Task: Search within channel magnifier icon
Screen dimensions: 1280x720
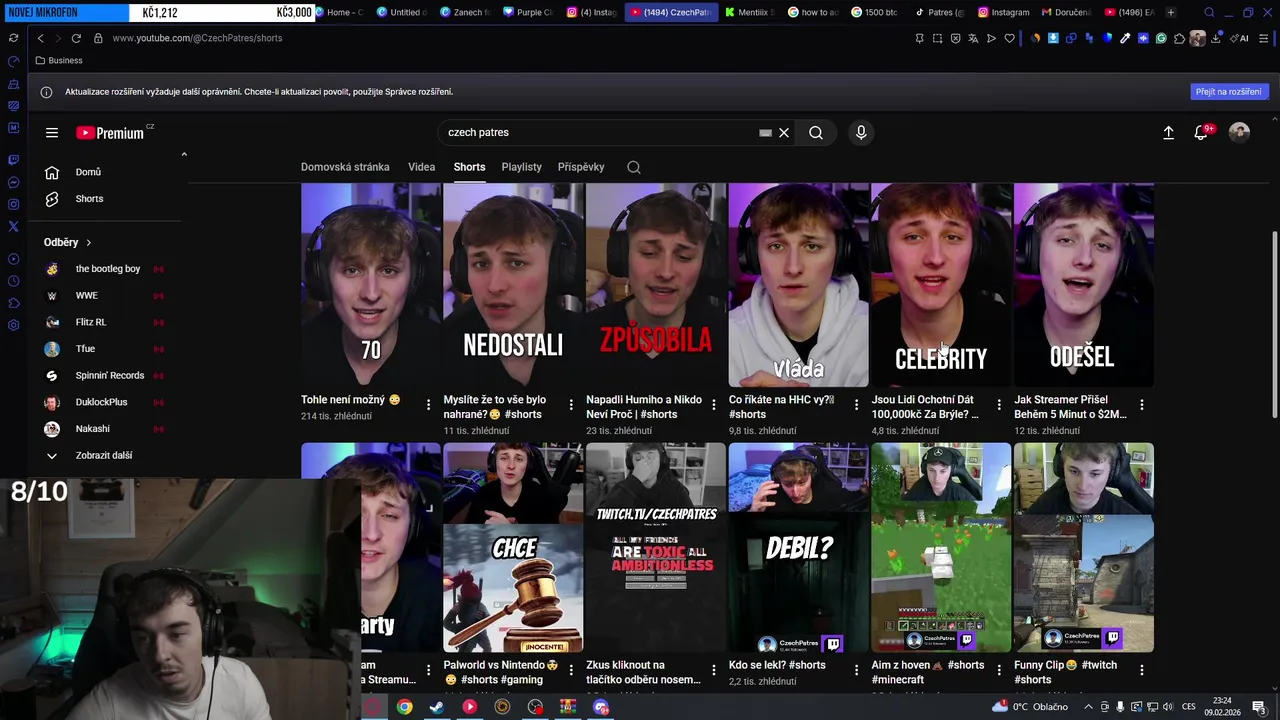Action: (x=634, y=167)
